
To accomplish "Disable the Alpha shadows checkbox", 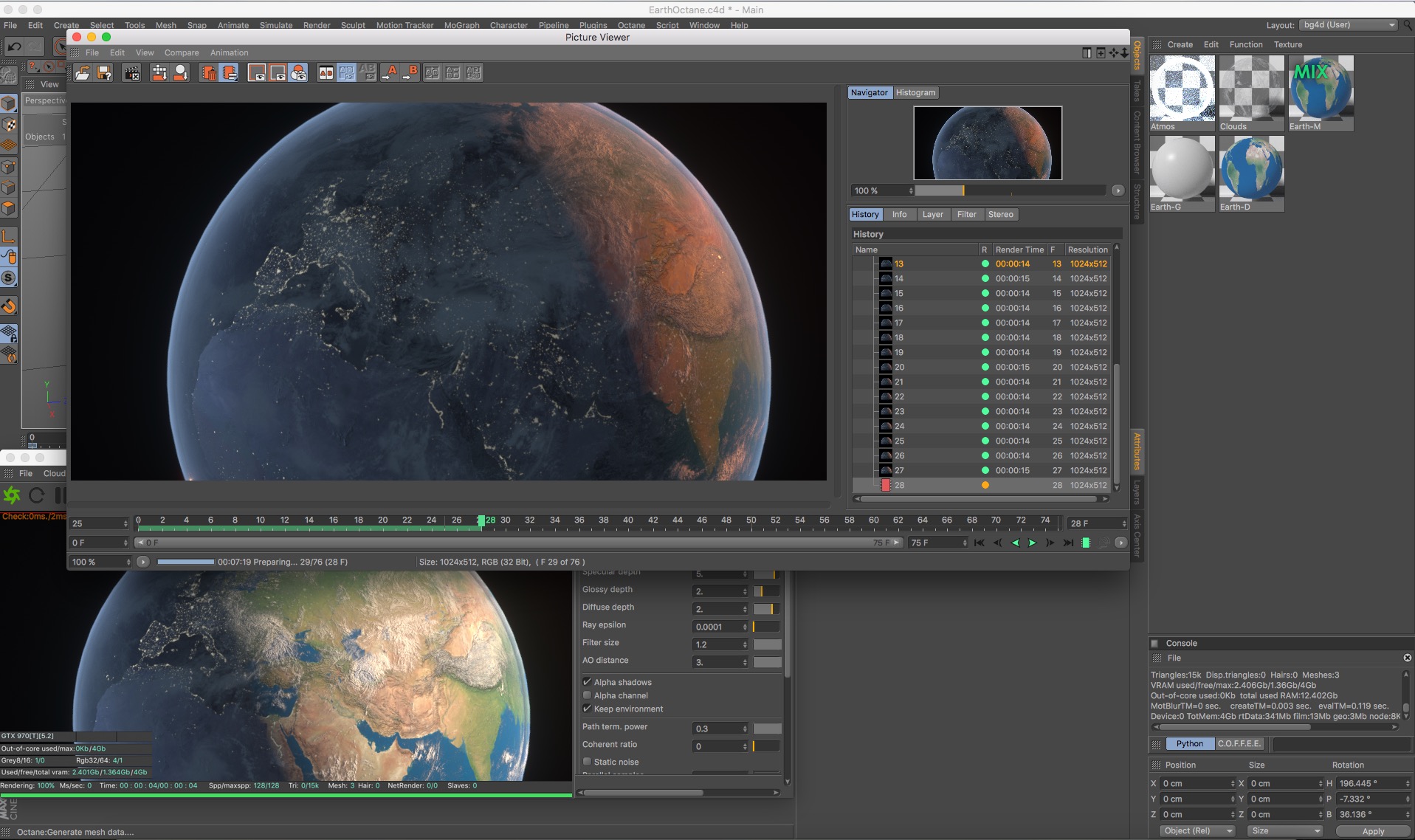I will 588,682.
